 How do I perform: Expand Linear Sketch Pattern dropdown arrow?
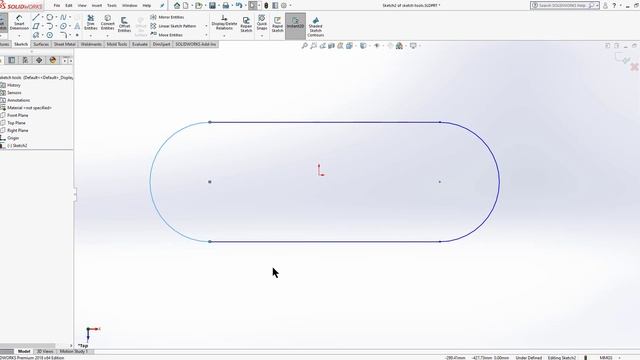[x=206, y=26]
